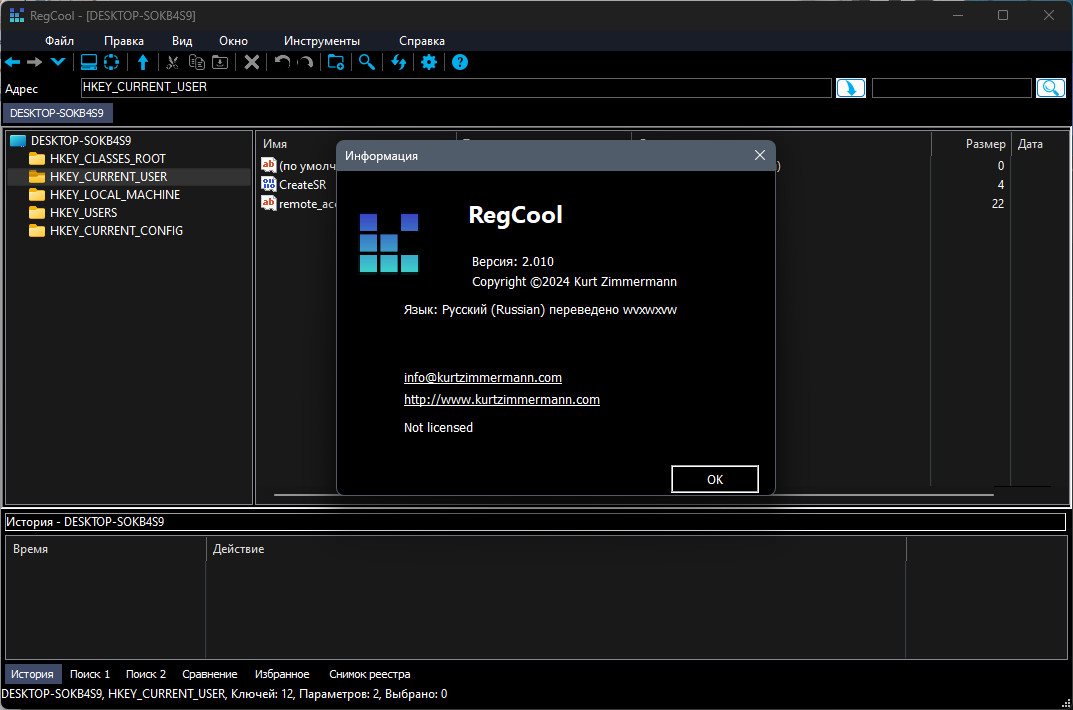
Task: Open settings via the gear icon
Action: [429, 62]
